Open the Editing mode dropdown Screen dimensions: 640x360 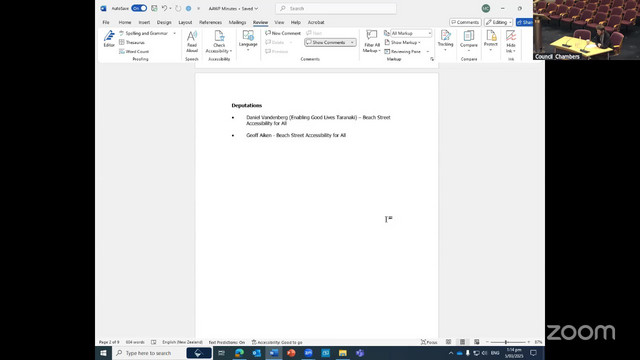(x=498, y=22)
